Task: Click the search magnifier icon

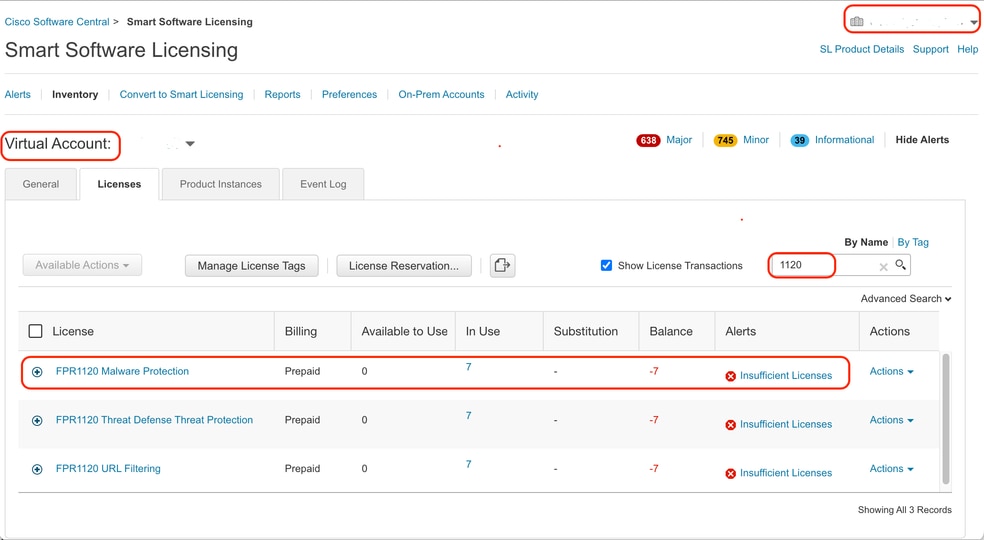Action: pyautogui.click(x=901, y=265)
